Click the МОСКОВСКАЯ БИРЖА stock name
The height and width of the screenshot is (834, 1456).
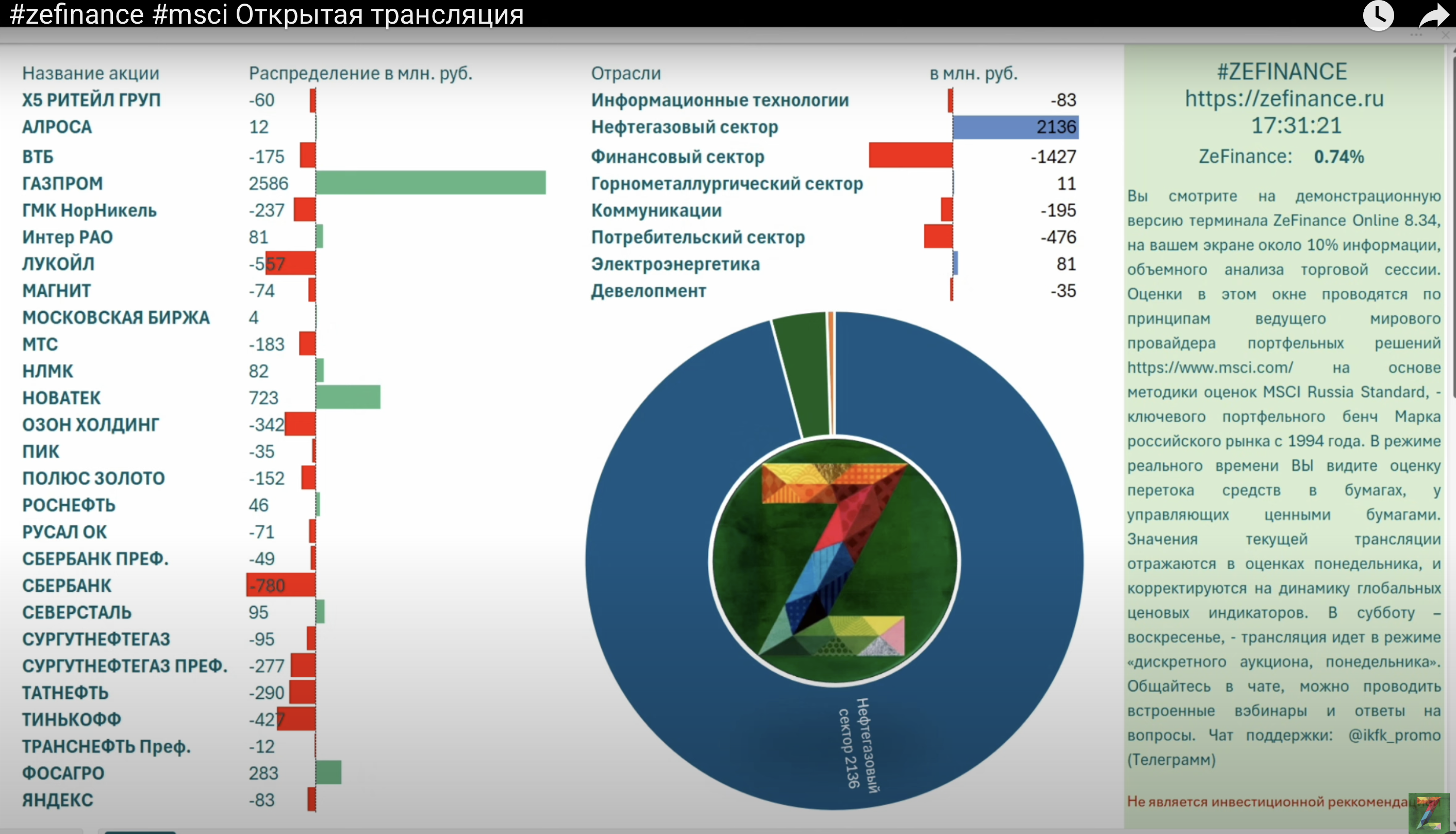click(115, 318)
